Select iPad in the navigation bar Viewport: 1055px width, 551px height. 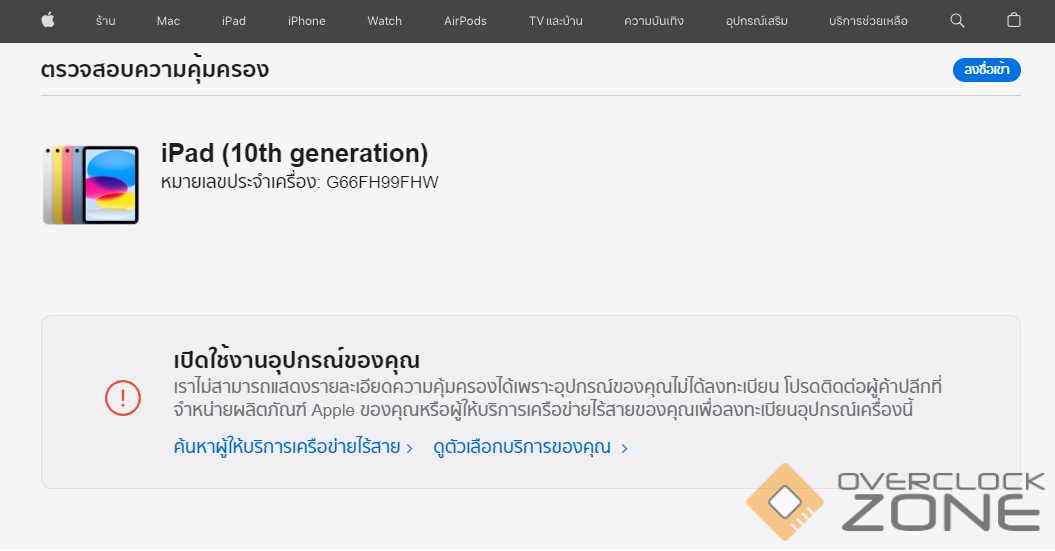click(234, 21)
